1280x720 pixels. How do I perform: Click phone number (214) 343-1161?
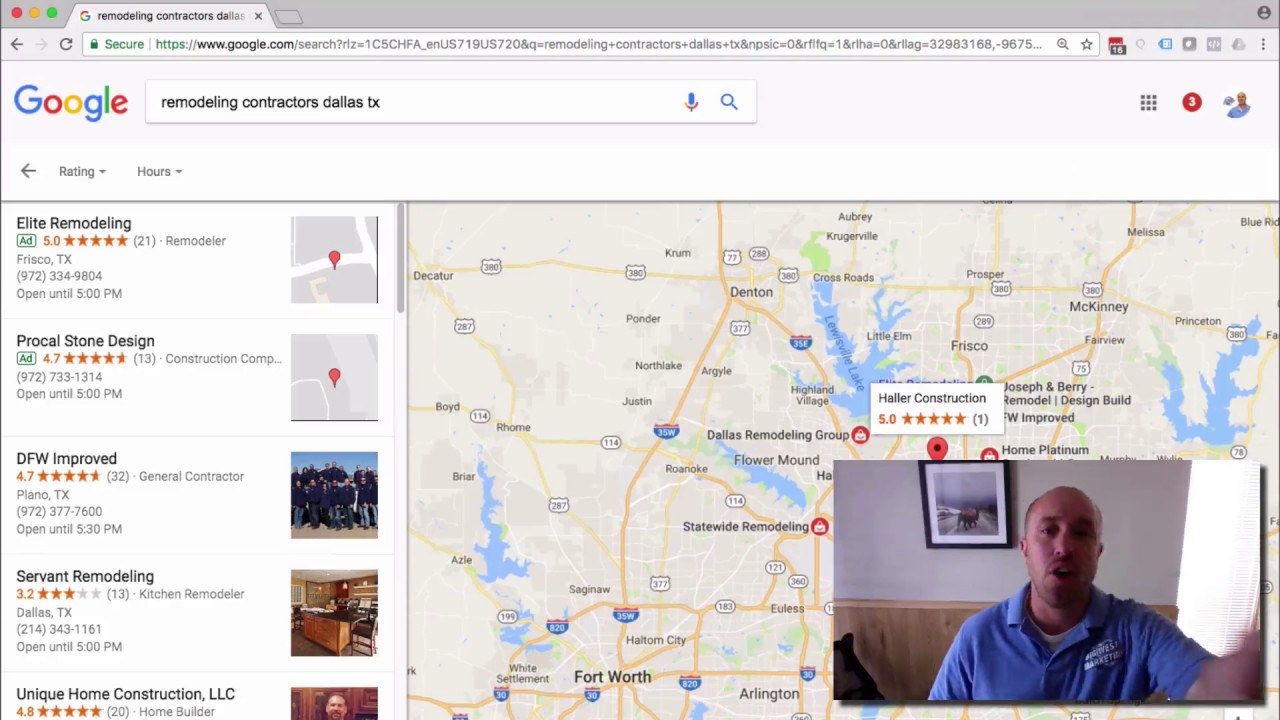(x=59, y=629)
